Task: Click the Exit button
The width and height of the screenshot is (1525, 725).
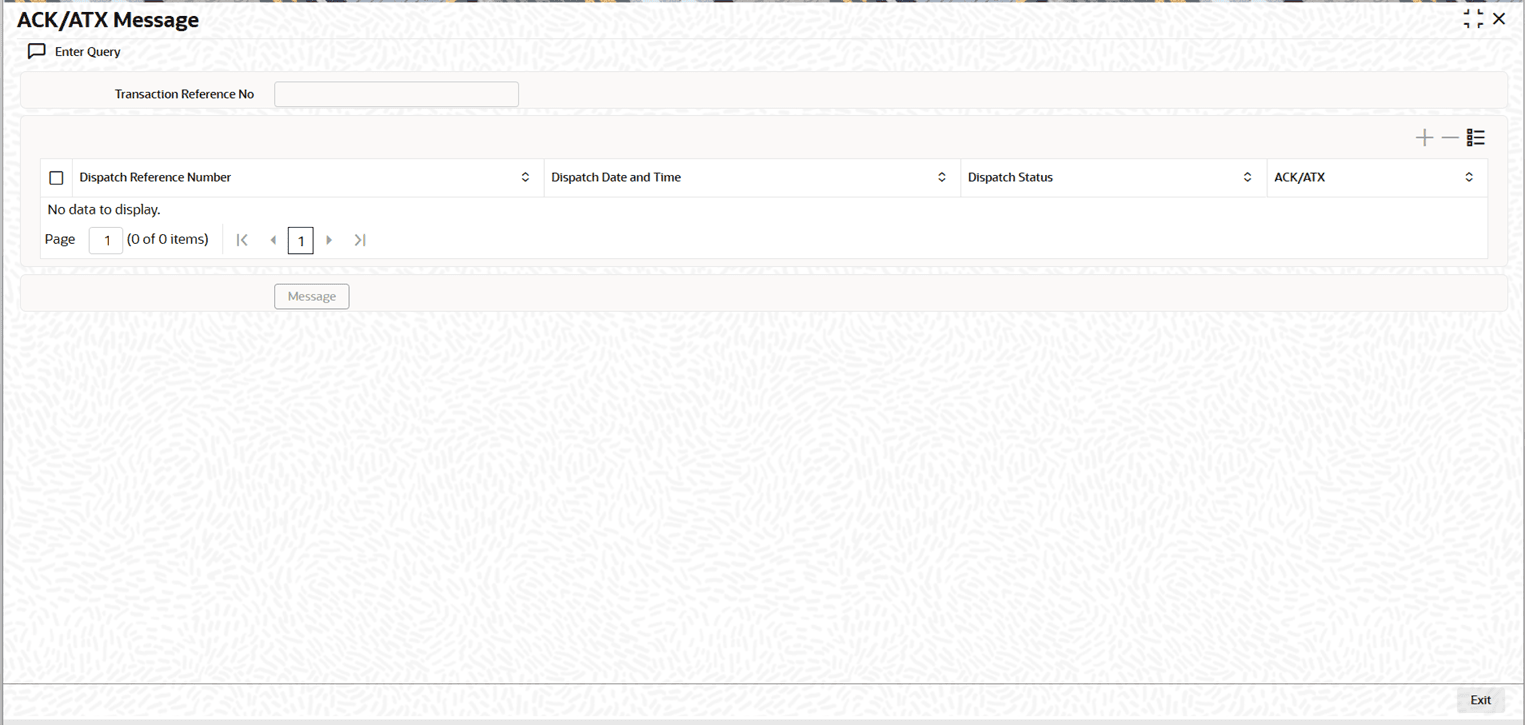Action: pyautogui.click(x=1481, y=700)
